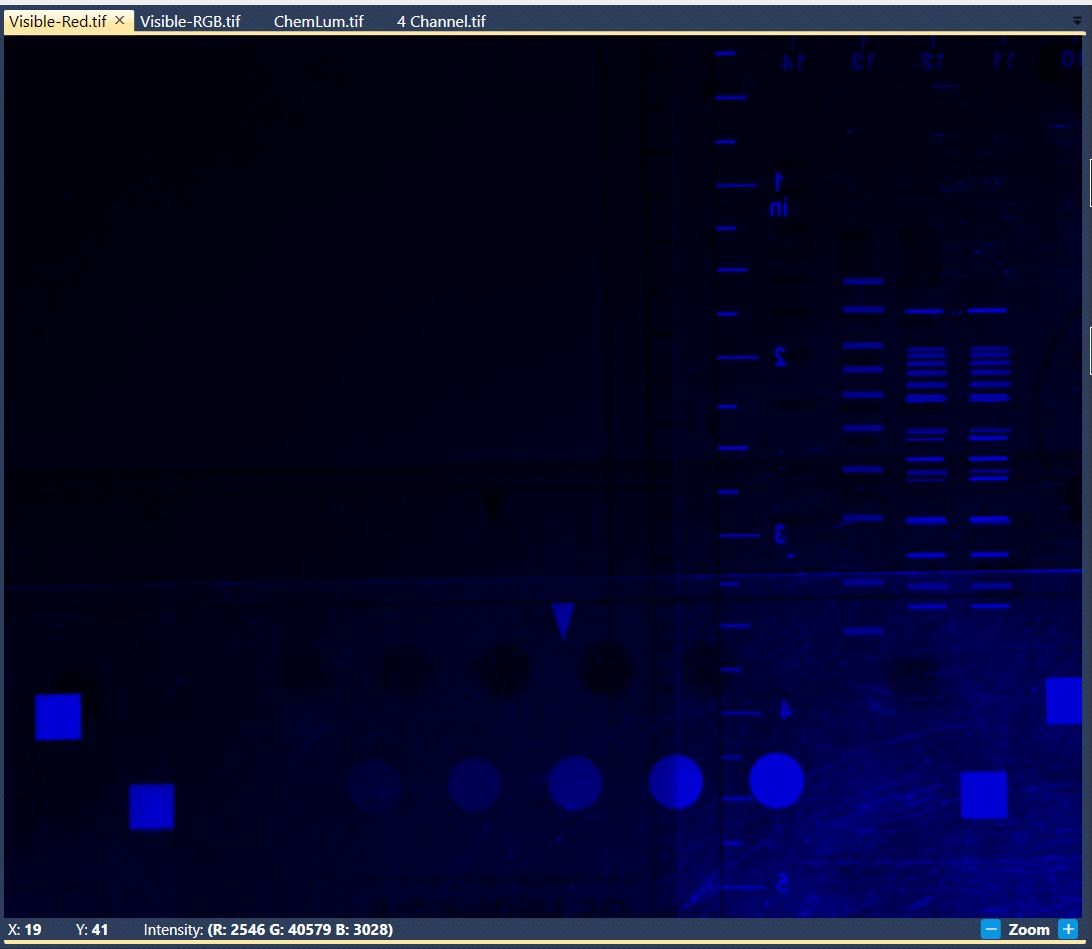1092x949 pixels.
Task: Click the dark triangle marker in image
Action: 493,507
